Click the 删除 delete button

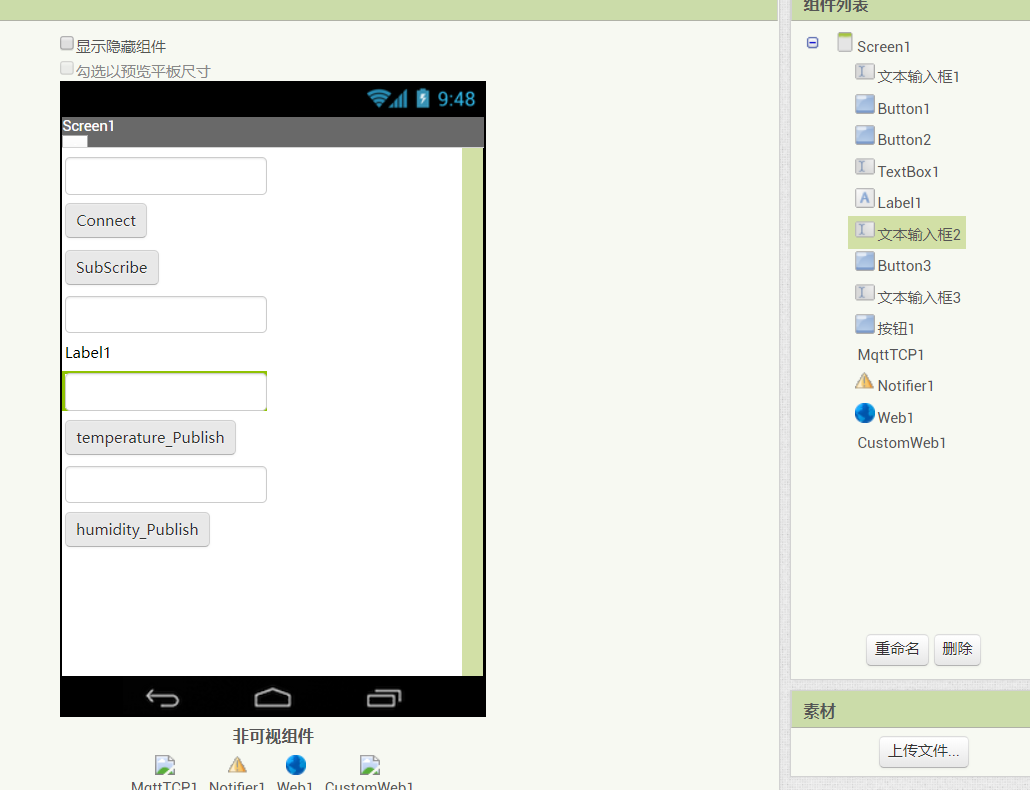957,649
